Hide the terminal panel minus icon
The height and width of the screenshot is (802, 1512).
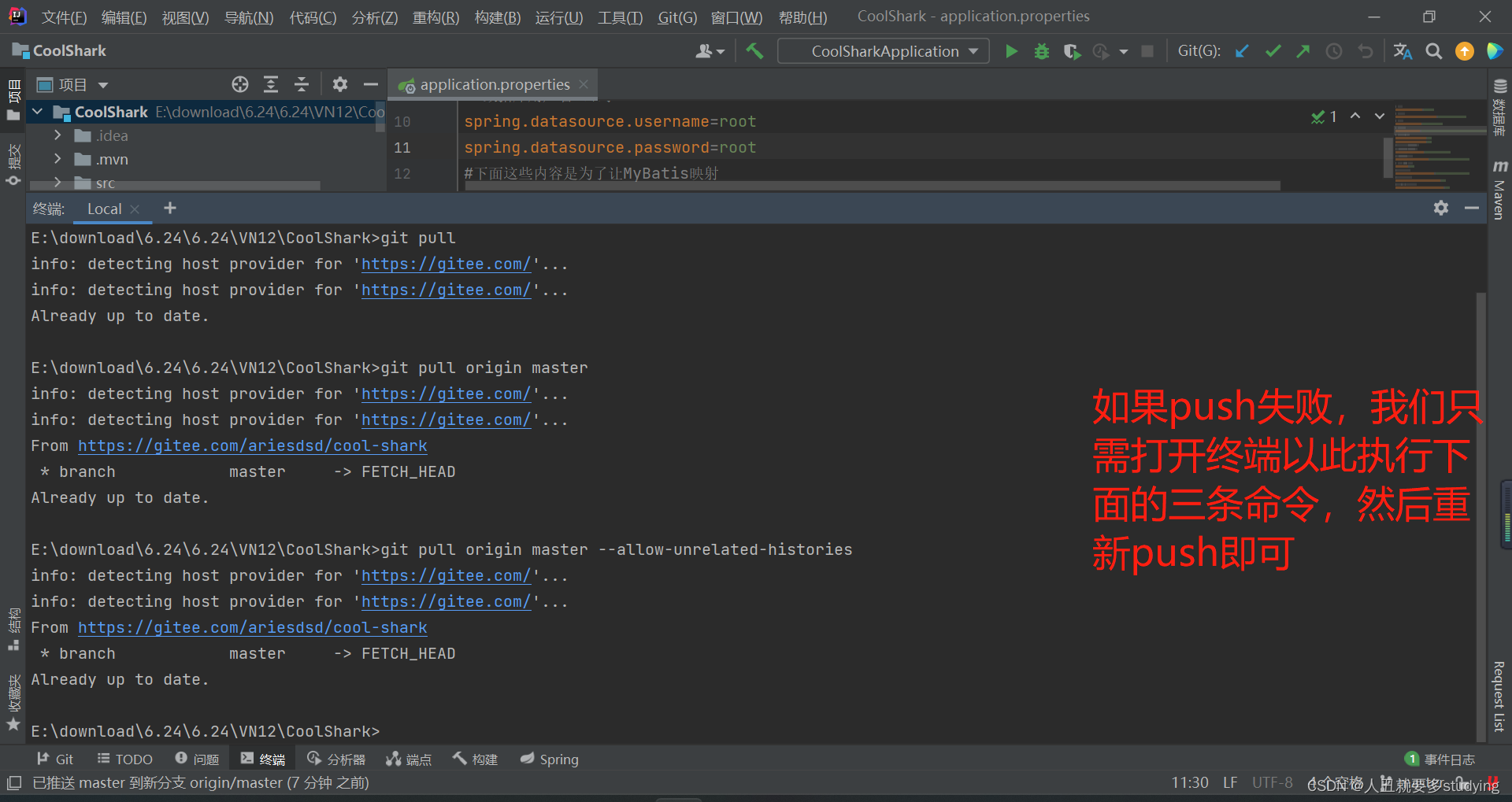(1472, 208)
